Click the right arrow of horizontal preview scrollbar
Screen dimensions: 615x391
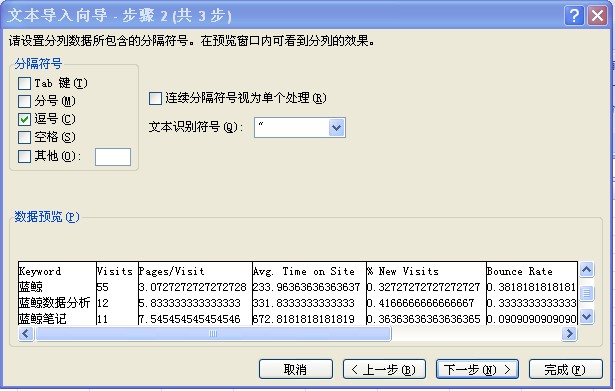[569, 334]
